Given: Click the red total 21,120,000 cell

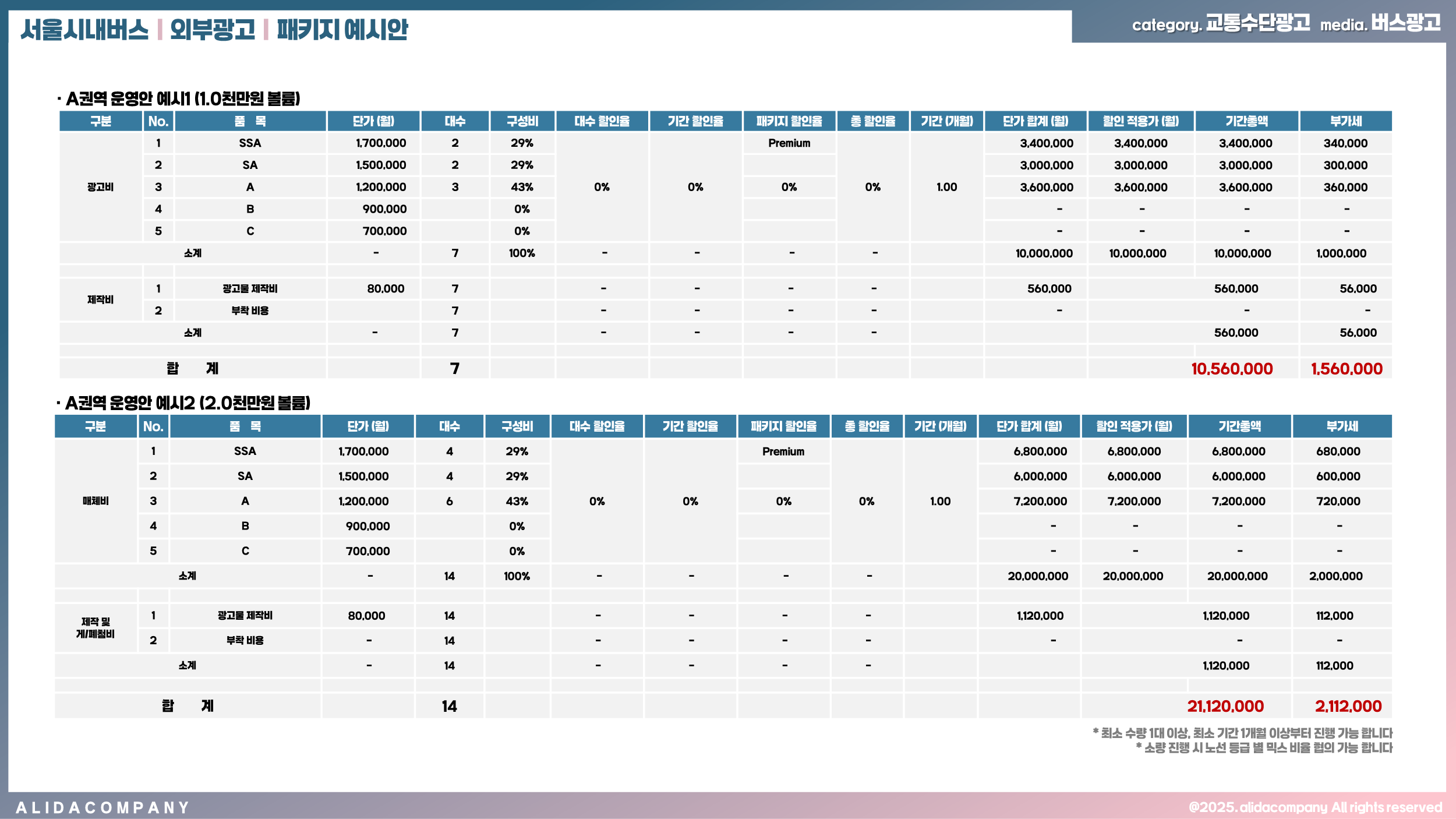Looking at the screenshot, I should point(1225,706).
